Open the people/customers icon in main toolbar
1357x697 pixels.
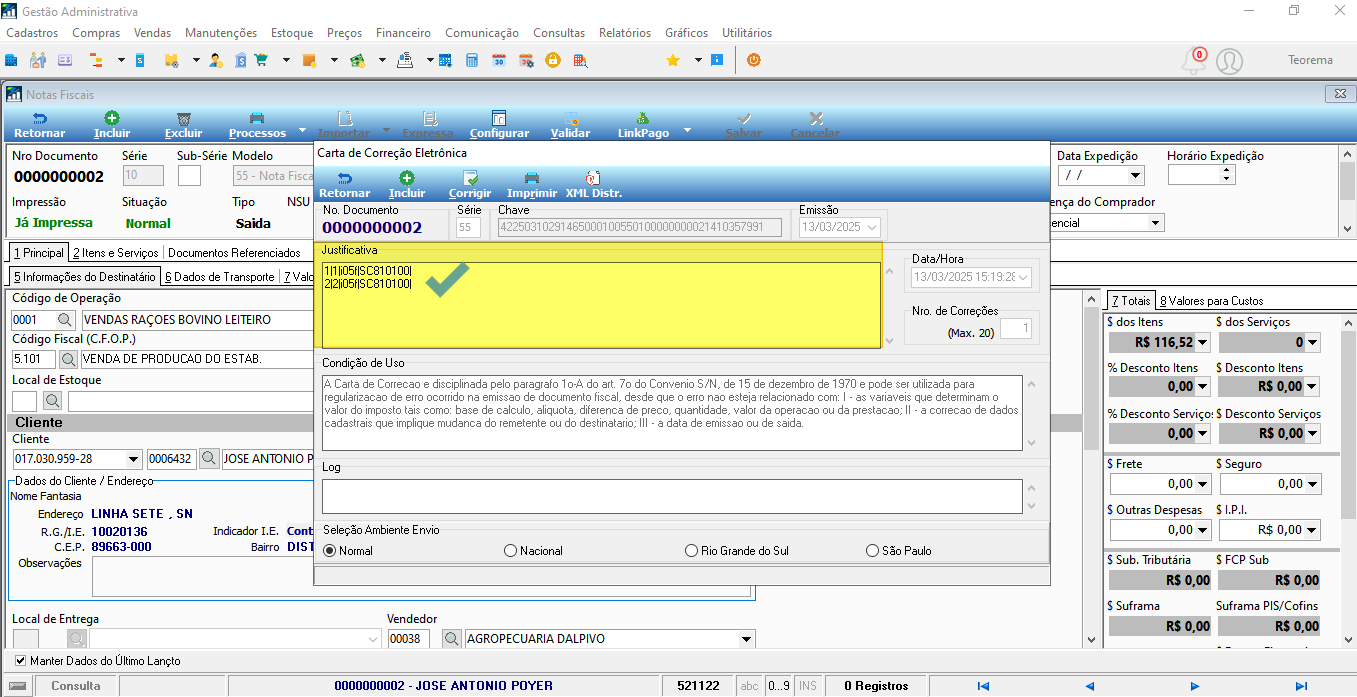coord(39,60)
